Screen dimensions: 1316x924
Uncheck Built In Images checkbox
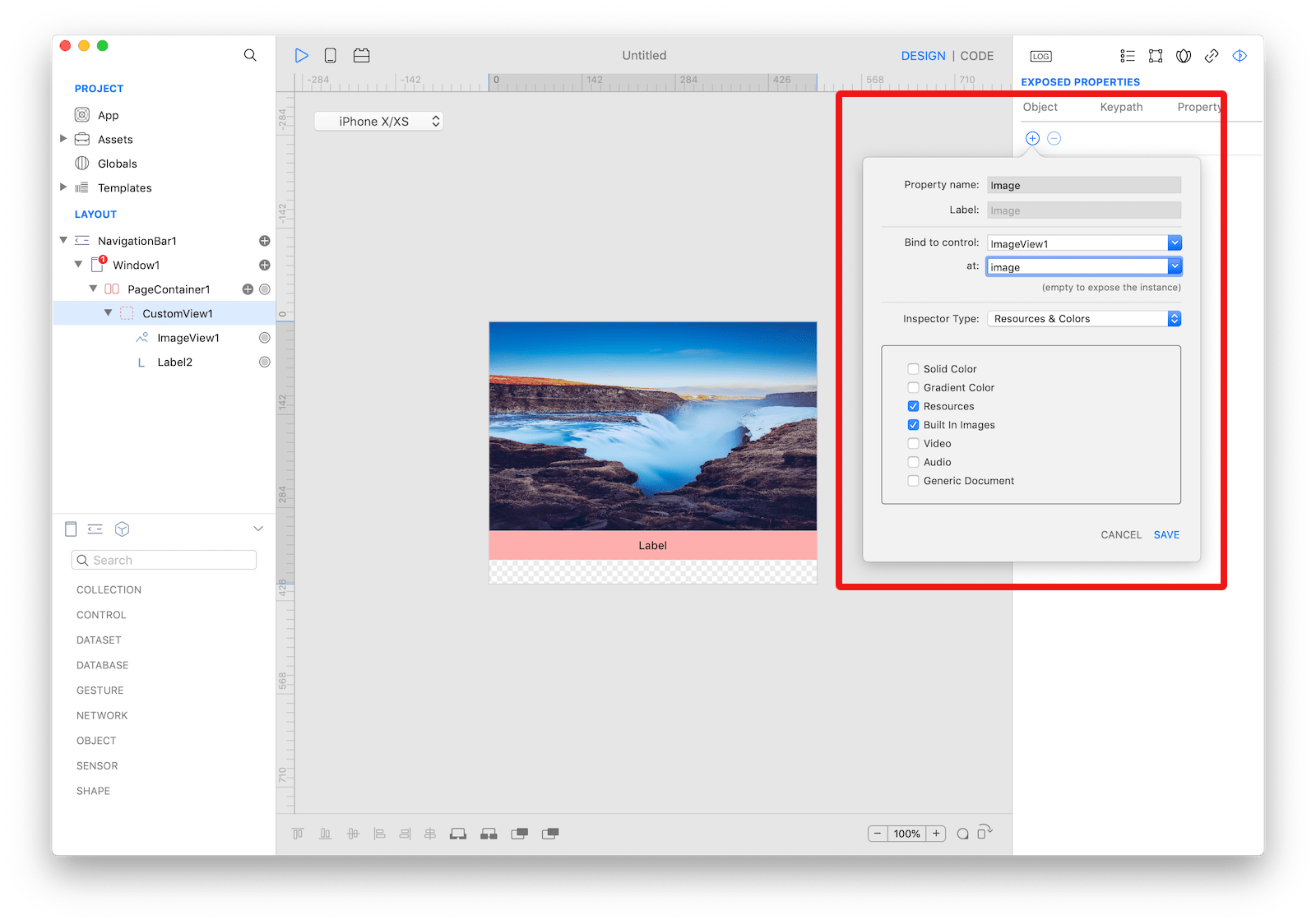tap(913, 425)
